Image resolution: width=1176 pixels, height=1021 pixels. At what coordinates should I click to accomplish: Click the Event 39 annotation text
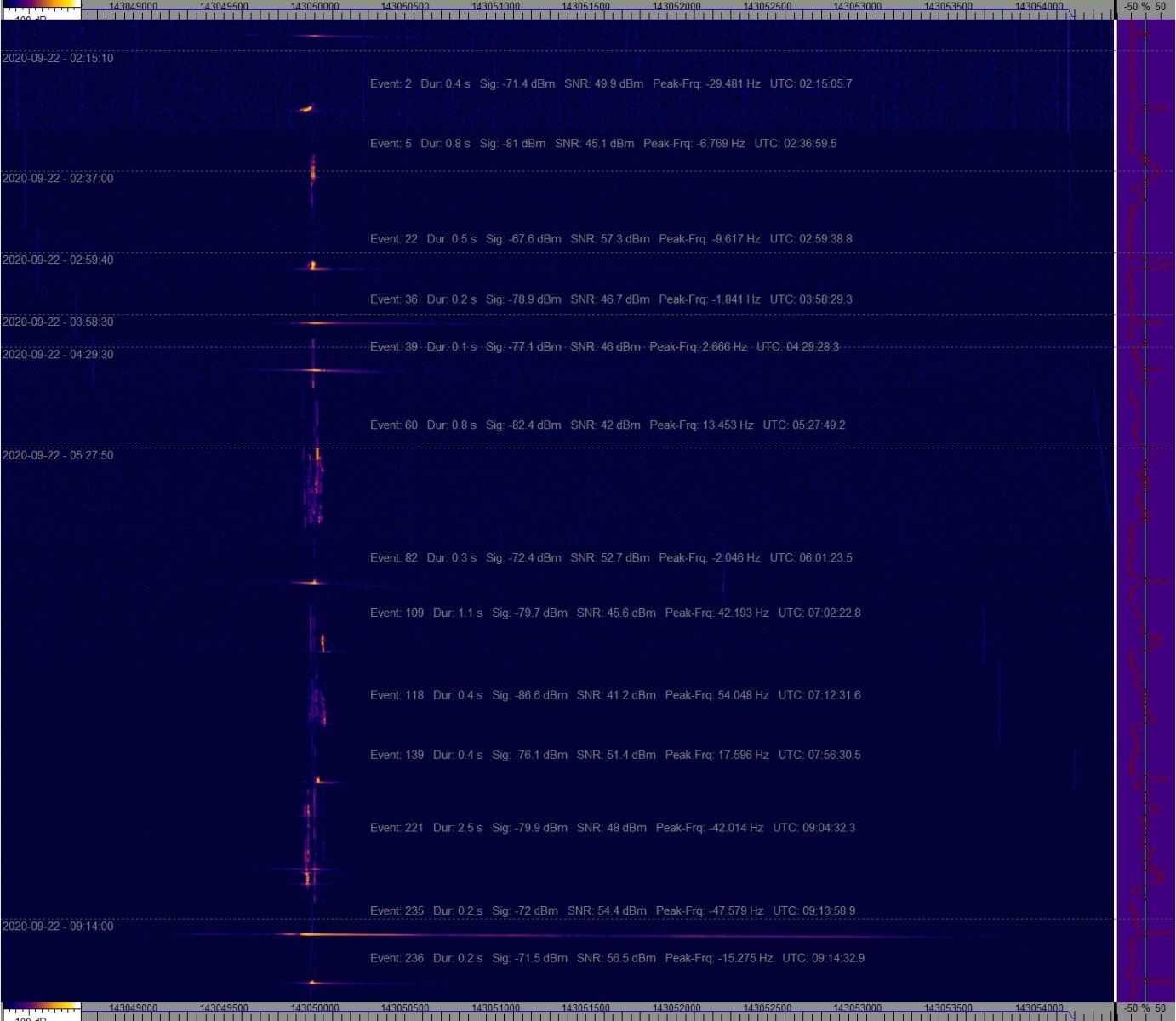[605, 346]
